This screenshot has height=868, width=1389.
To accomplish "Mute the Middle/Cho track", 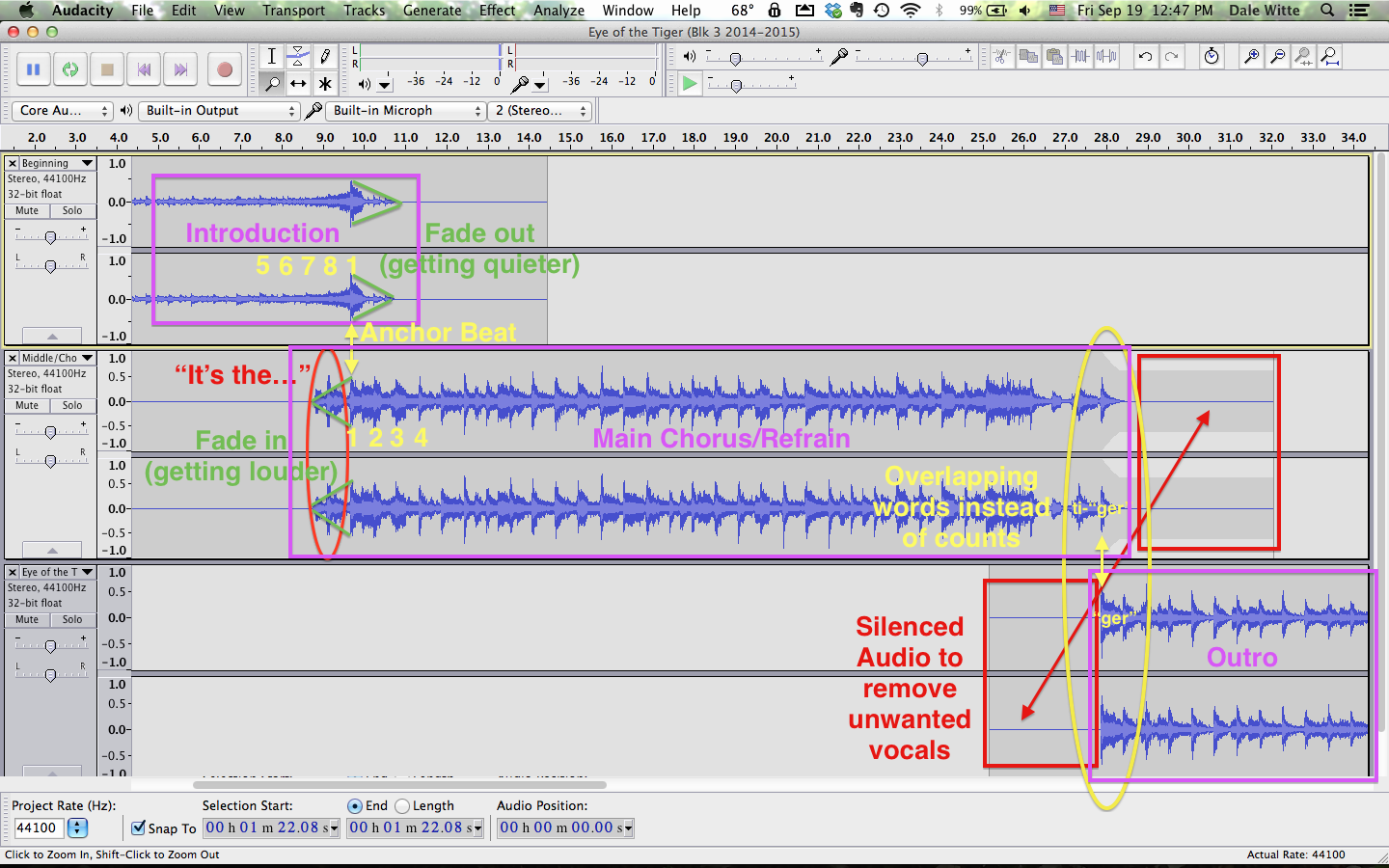I will pyautogui.click(x=27, y=405).
